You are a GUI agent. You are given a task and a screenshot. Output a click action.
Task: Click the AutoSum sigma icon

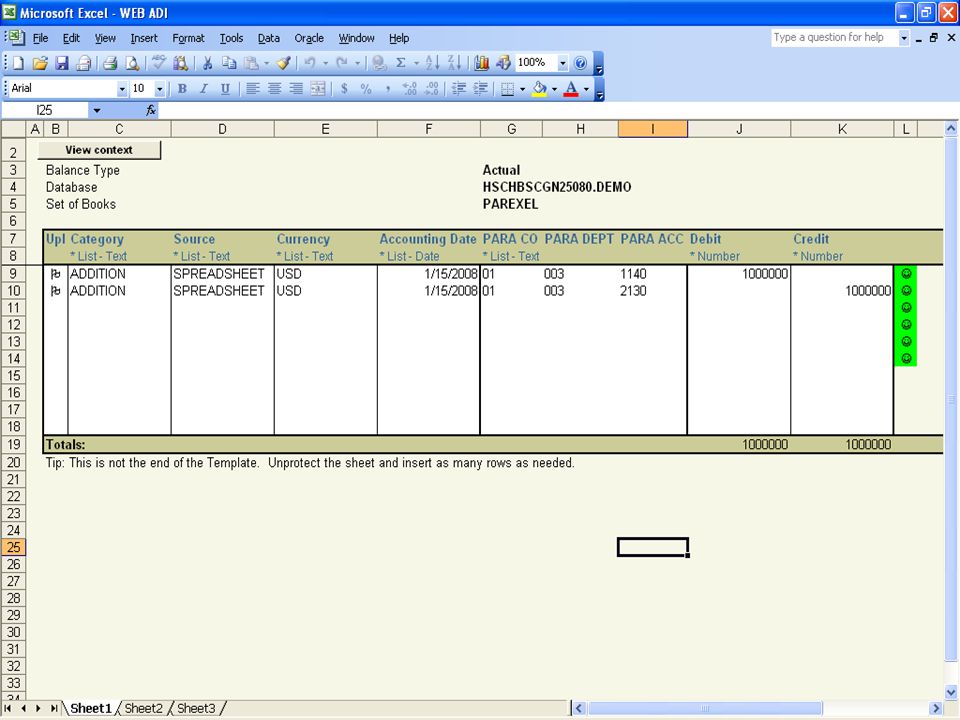[x=401, y=63]
